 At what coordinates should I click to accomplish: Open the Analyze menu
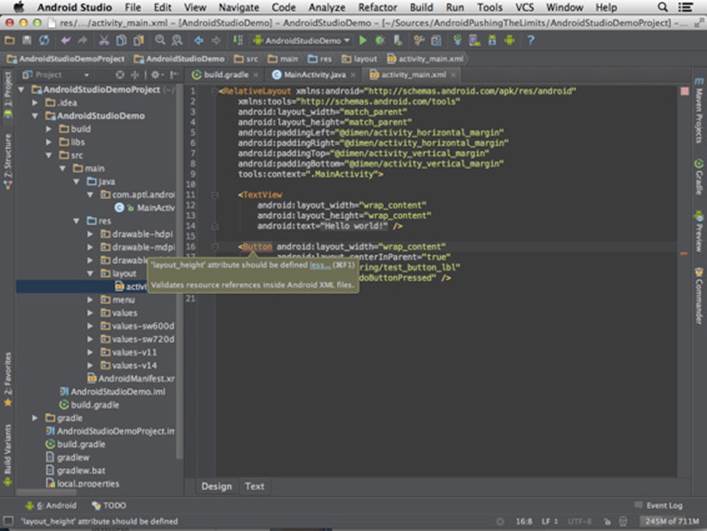click(327, 7)
